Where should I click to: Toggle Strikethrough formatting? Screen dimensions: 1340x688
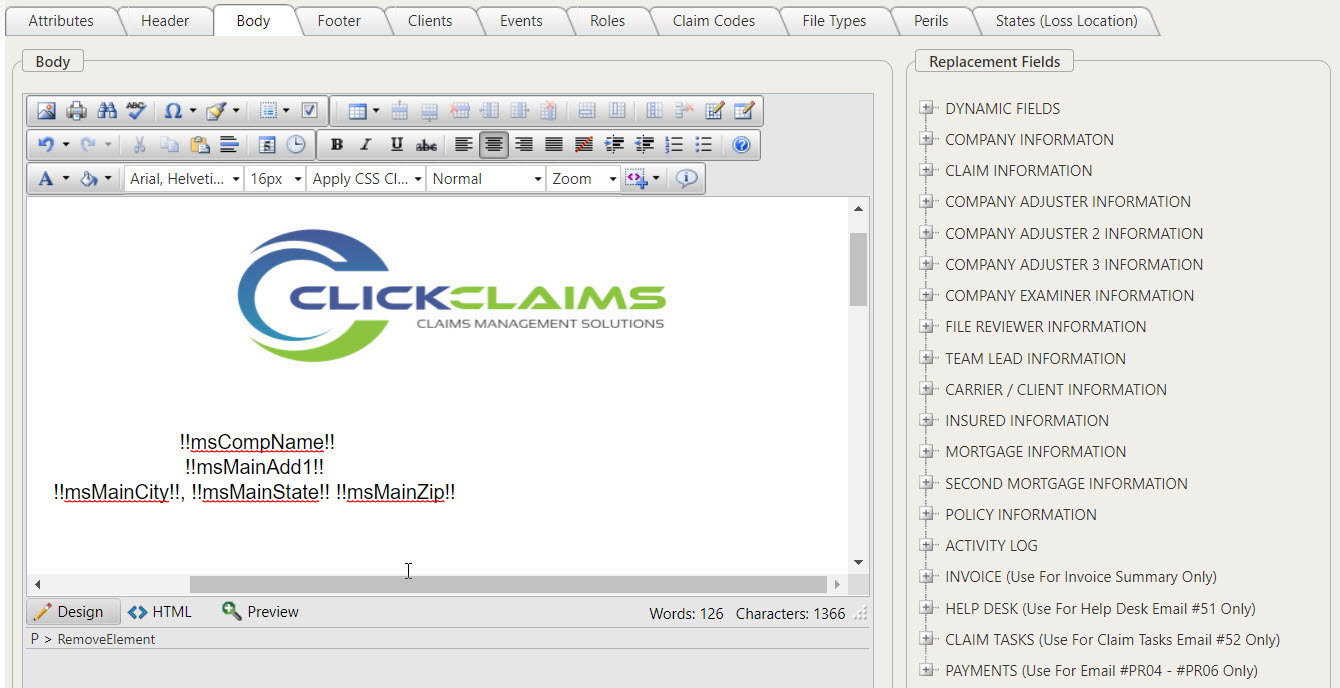[426, 145]
